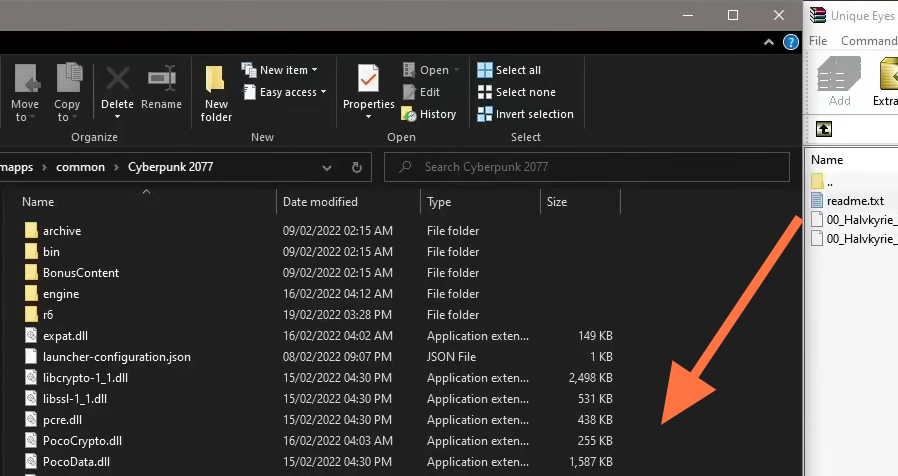Sort by Size column header
Viewport: 898px width, 476px height.
point(557,202)
